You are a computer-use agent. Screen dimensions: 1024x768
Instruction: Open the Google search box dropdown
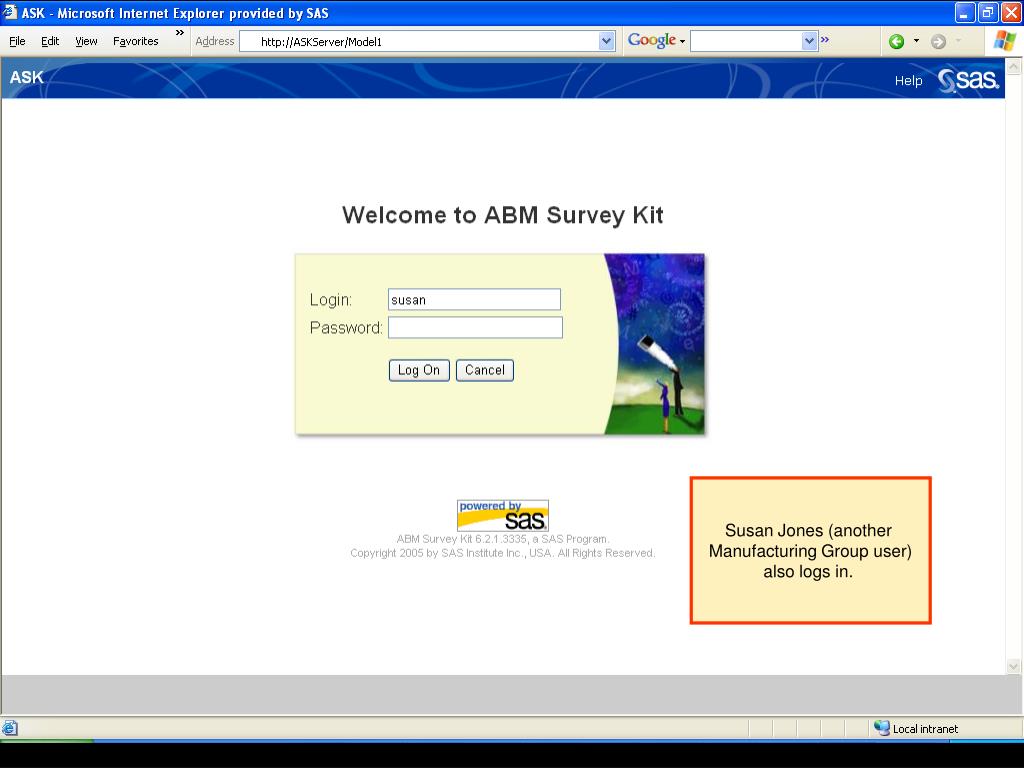click(x=810, y=41)
